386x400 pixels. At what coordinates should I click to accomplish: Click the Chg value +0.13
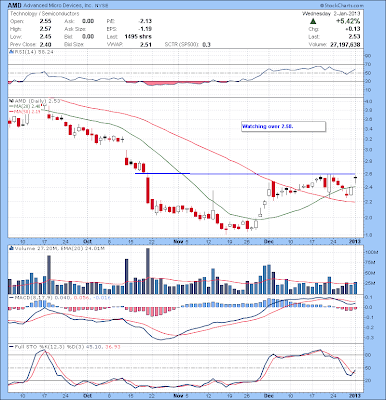point(354,29)
